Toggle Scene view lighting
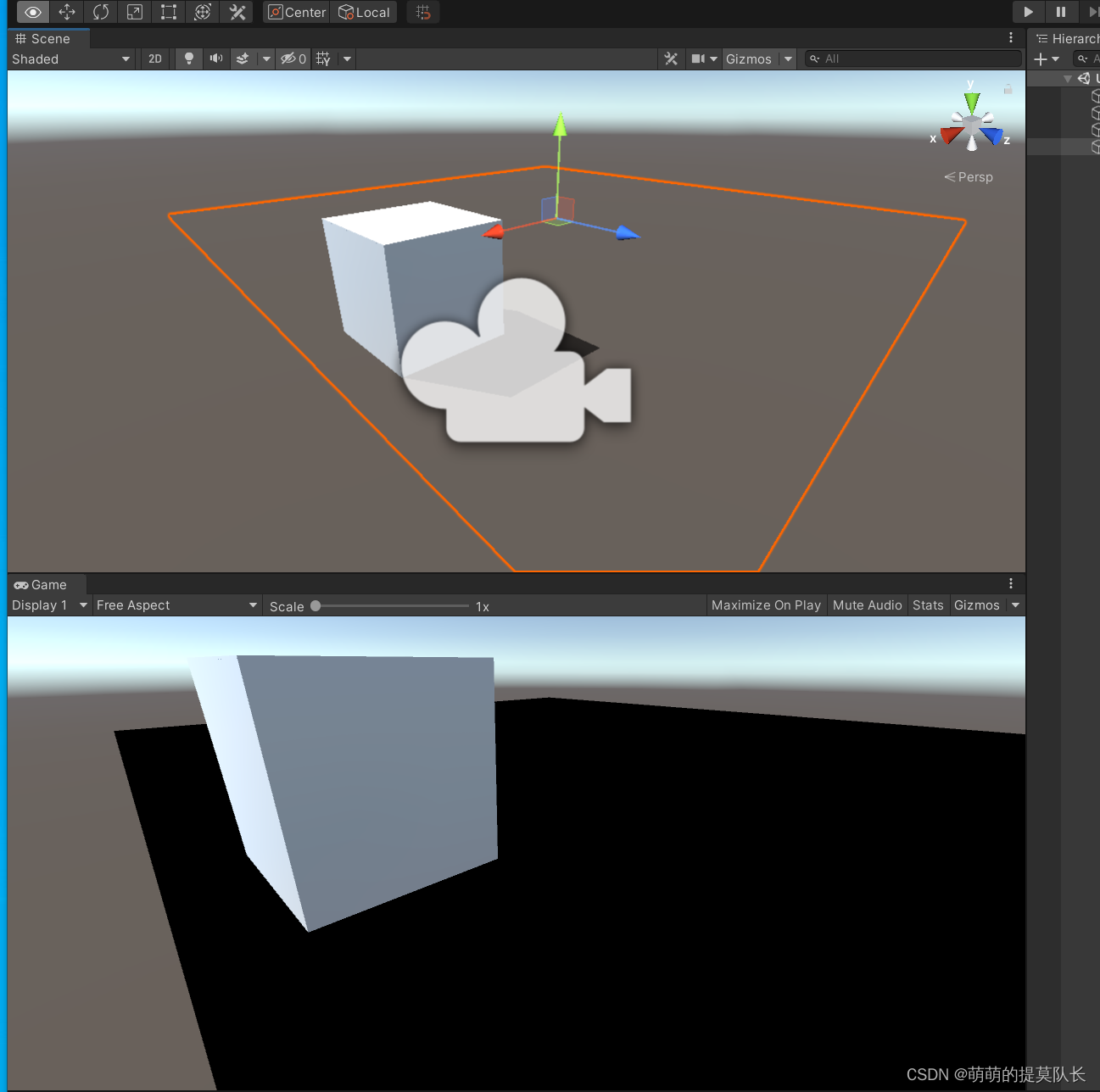The width and height of the screenshot is (1100, 1092). 188,58
